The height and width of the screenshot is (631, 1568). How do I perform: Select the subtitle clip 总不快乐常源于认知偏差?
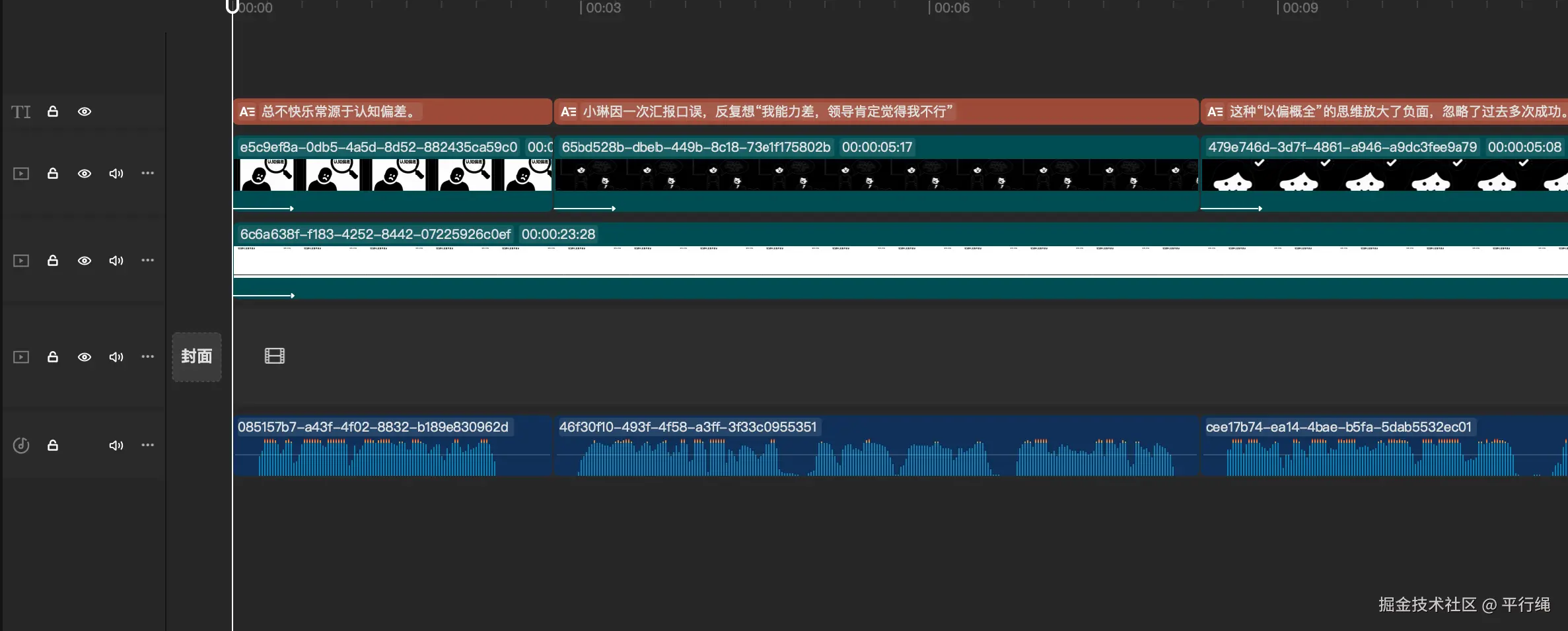pos(392,112)
